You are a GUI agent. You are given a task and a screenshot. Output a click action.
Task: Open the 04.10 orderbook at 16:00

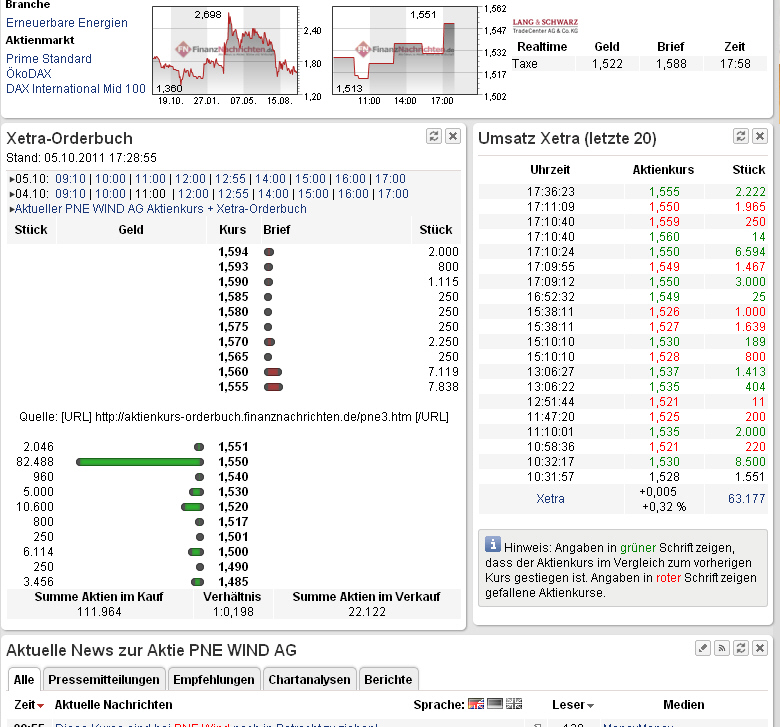pos(353,194)
